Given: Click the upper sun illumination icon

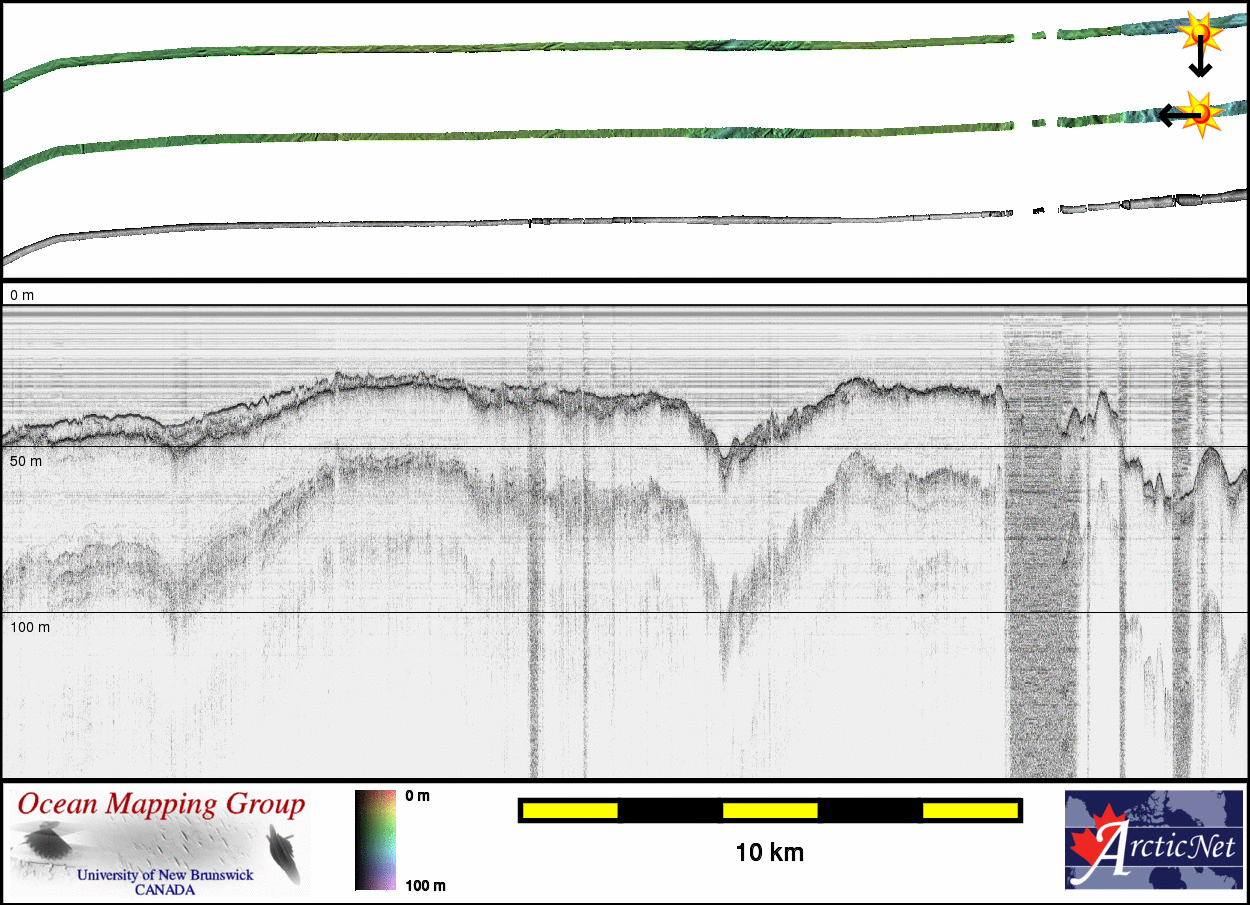Looking at the screenshot, I should pos(1198,33).
